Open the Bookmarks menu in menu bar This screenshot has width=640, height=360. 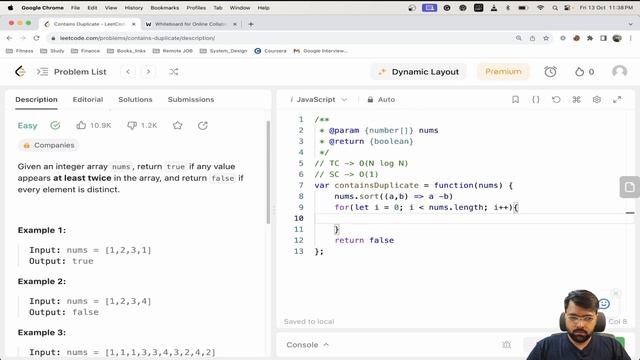click(164, 8)
